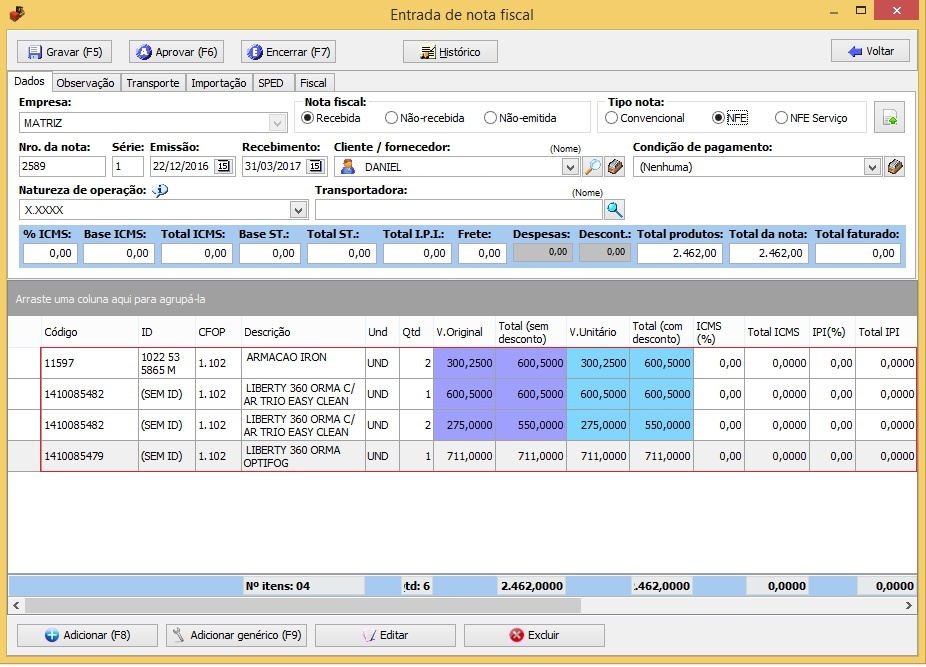The image size is (926, 667).
Task: Select the Não-emitida radio option
Action: (x=490, y=118)
